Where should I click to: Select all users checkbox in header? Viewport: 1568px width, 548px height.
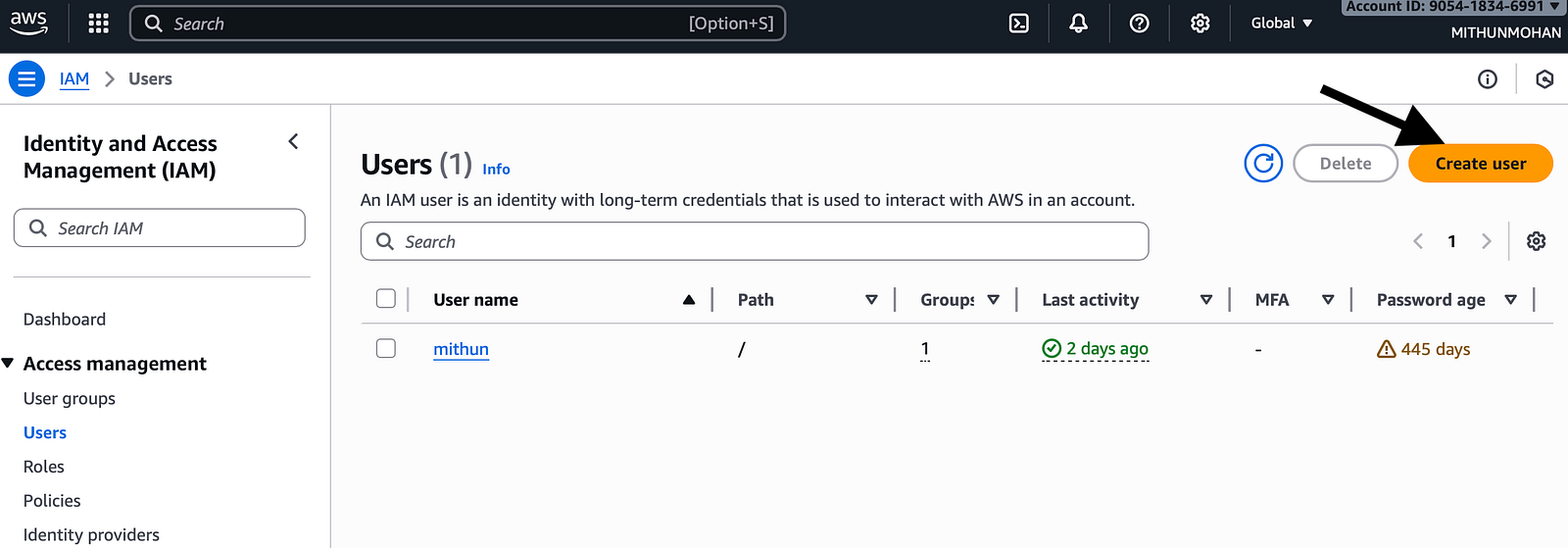coord(386,299)
